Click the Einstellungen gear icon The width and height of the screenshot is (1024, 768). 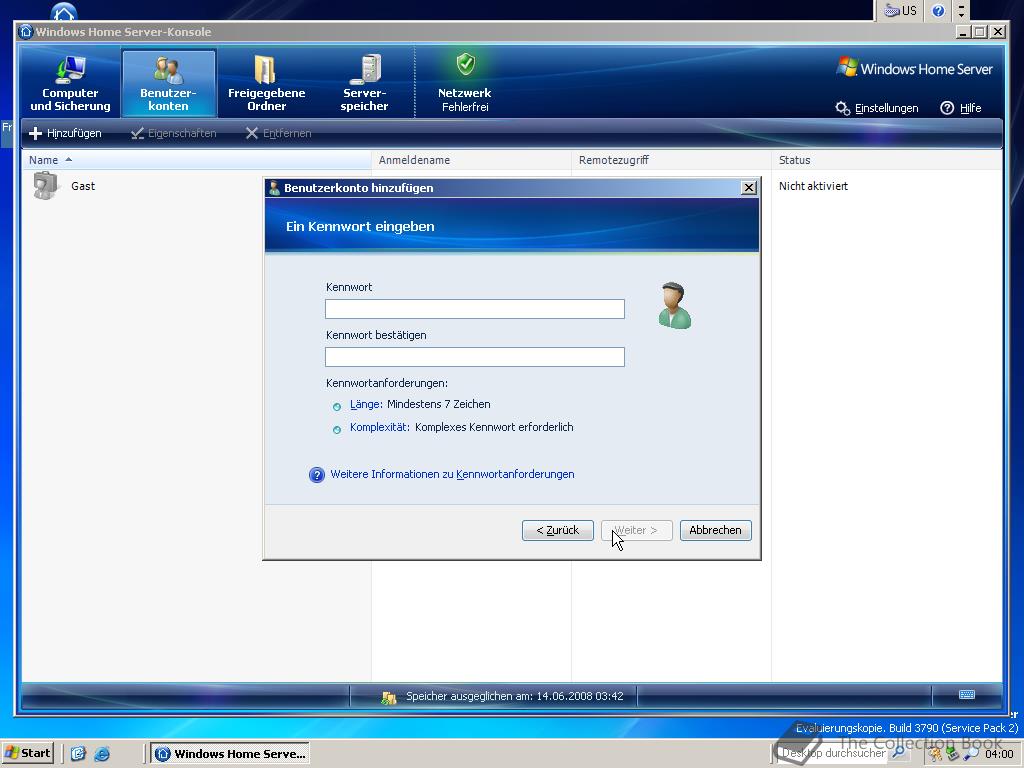(842, 108)
